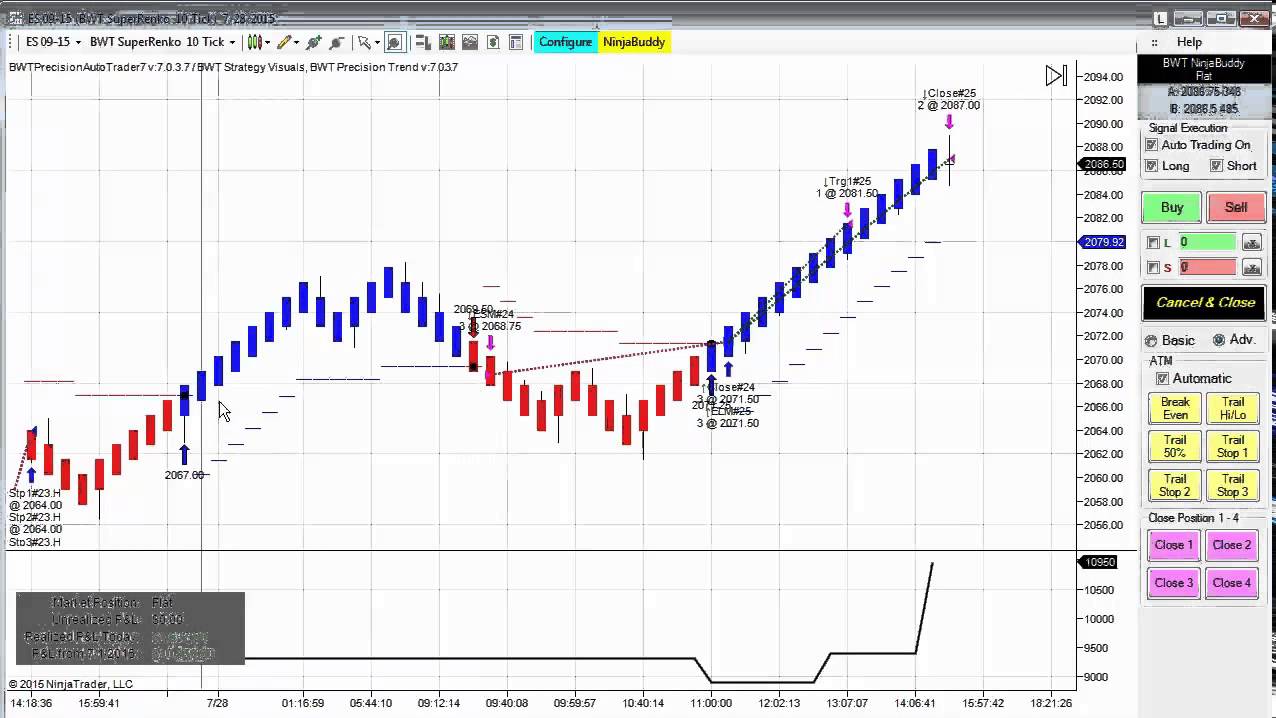Viewport: 1276px width, 718px height.
Task: Check the S quantity checkbox
Action: pyautogui.click(x=1153, y=267)
